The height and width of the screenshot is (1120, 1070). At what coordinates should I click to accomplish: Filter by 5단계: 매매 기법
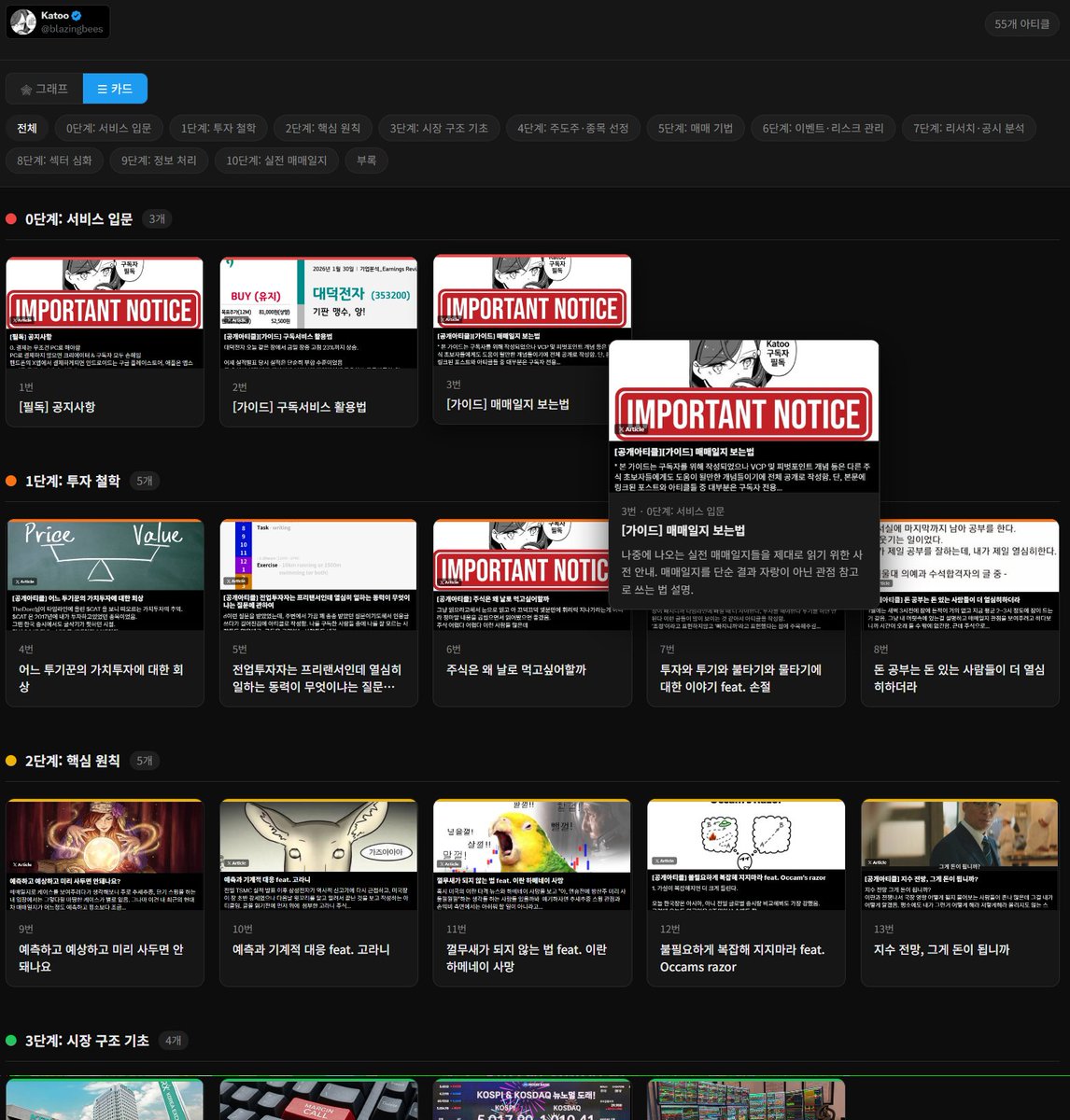click(696, 128)
